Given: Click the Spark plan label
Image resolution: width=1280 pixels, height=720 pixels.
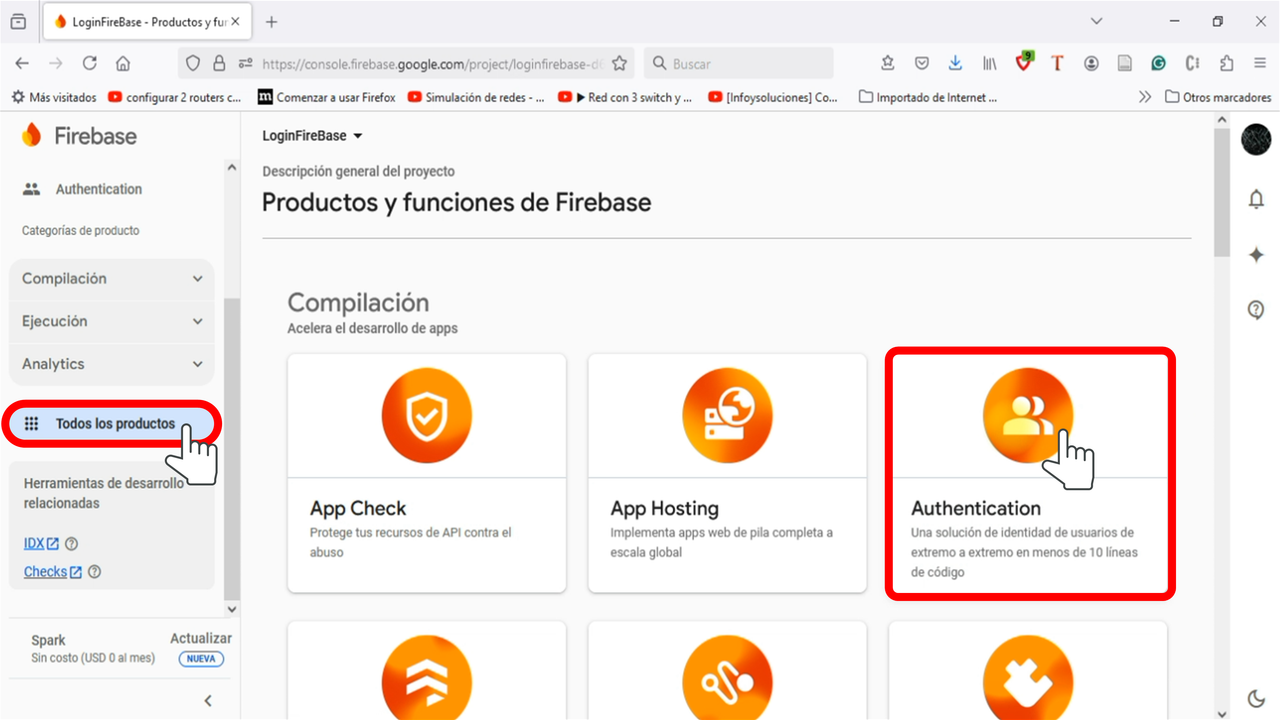Looking at the screenshot, I should [x=48, y=640].
